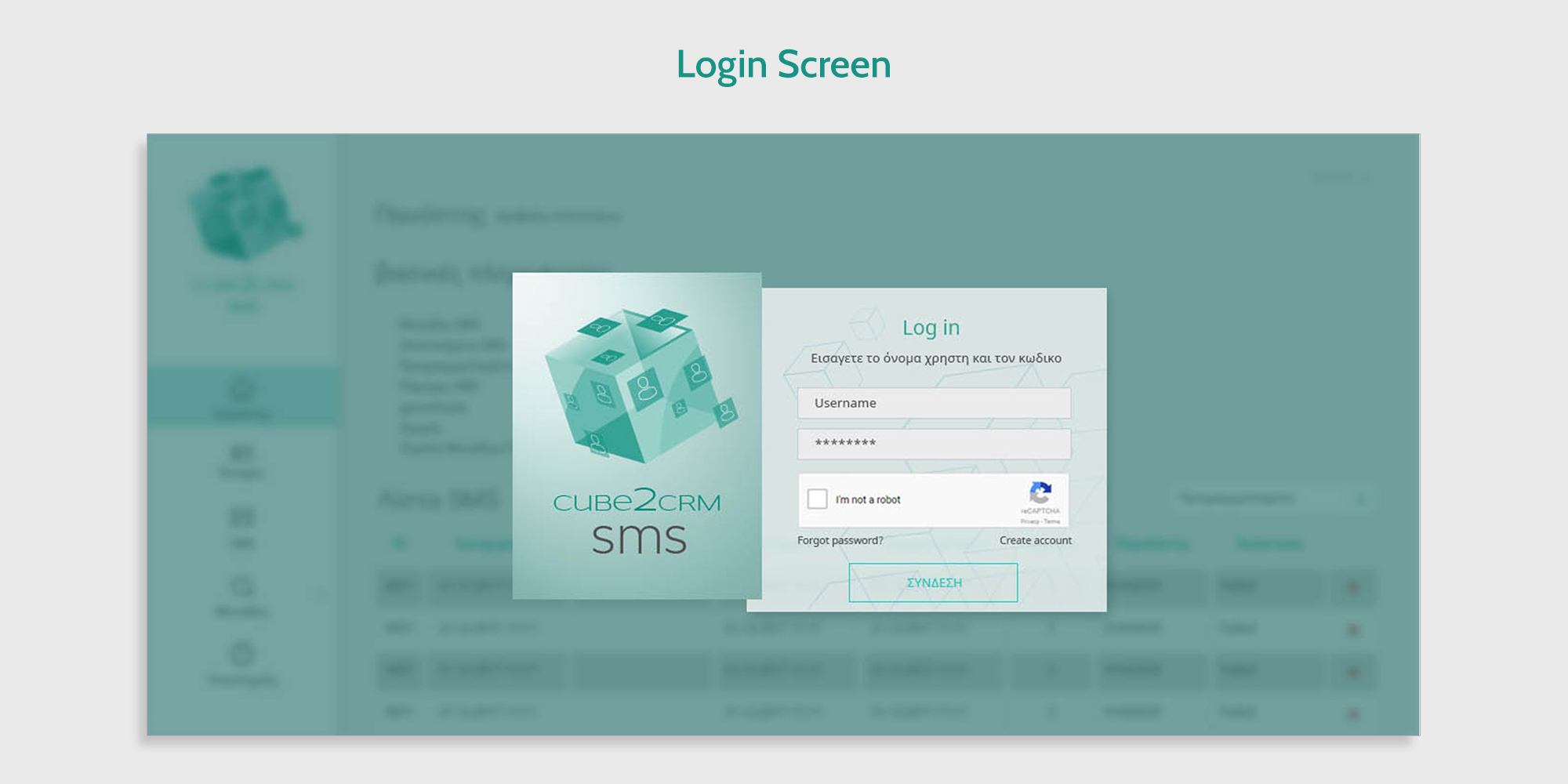This screenshot has height=784, width=1568.
Task: Click the blurred grid icon in sidebar
Action: pyautogui.click(x=241, y=517)
